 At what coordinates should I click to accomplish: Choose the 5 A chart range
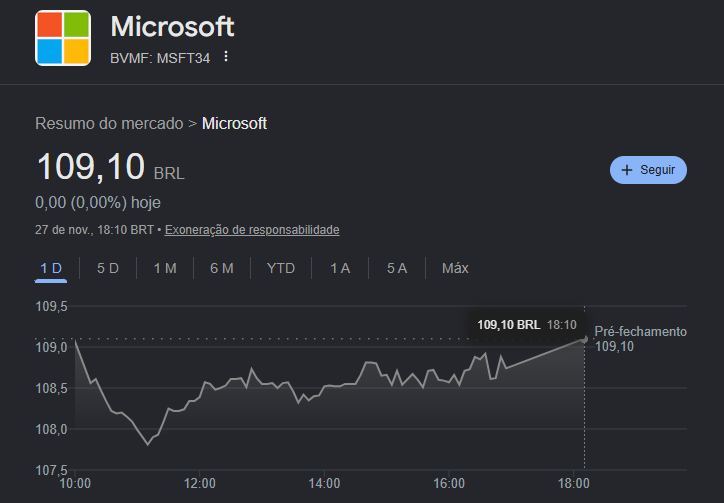(x=397, y=268)
